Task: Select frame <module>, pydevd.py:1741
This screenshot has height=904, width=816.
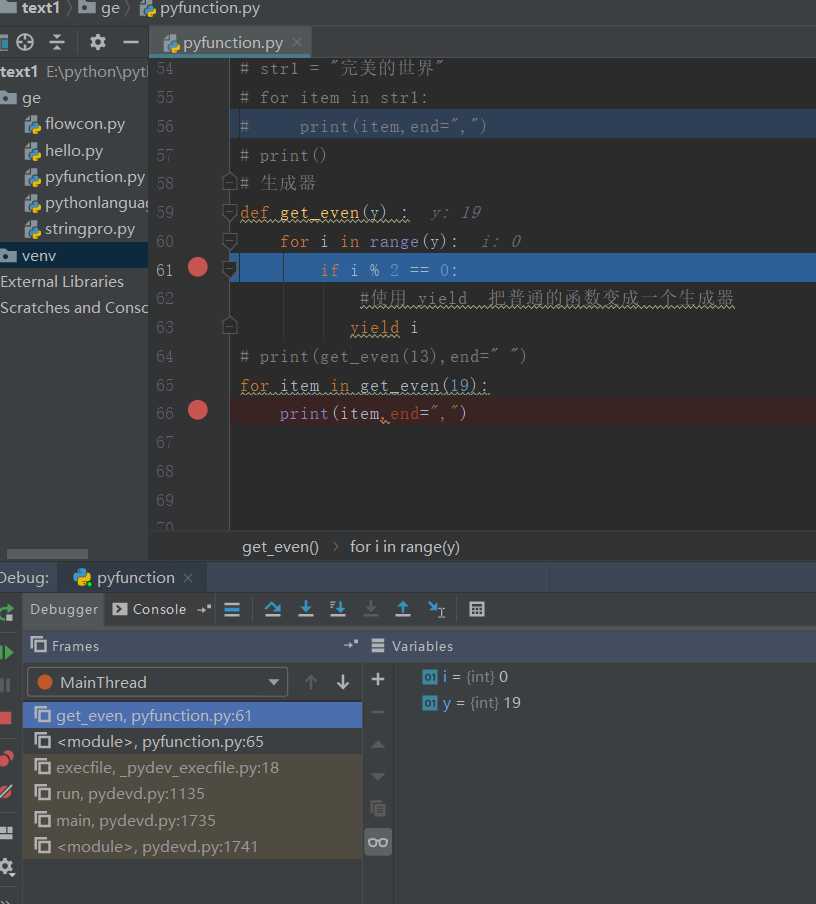Action: tap(193, 846)
